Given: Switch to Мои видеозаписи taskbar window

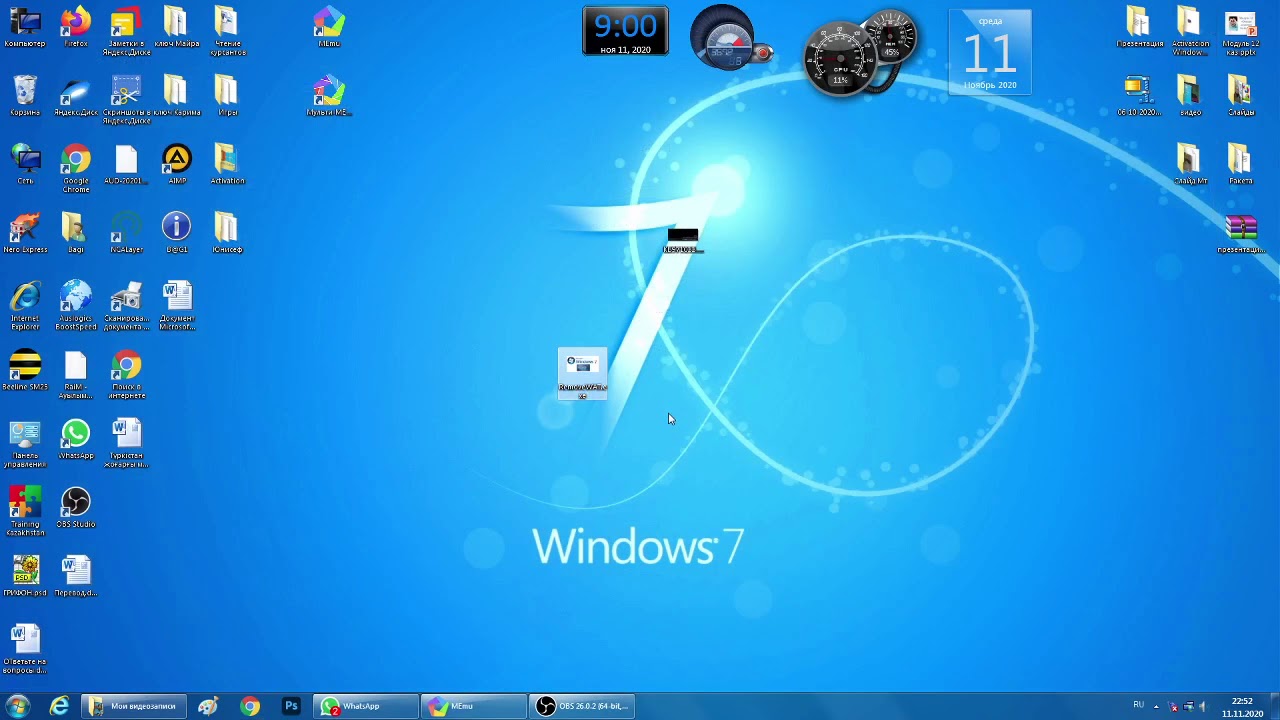Looking at the screenshot, I should click(133, 706).
